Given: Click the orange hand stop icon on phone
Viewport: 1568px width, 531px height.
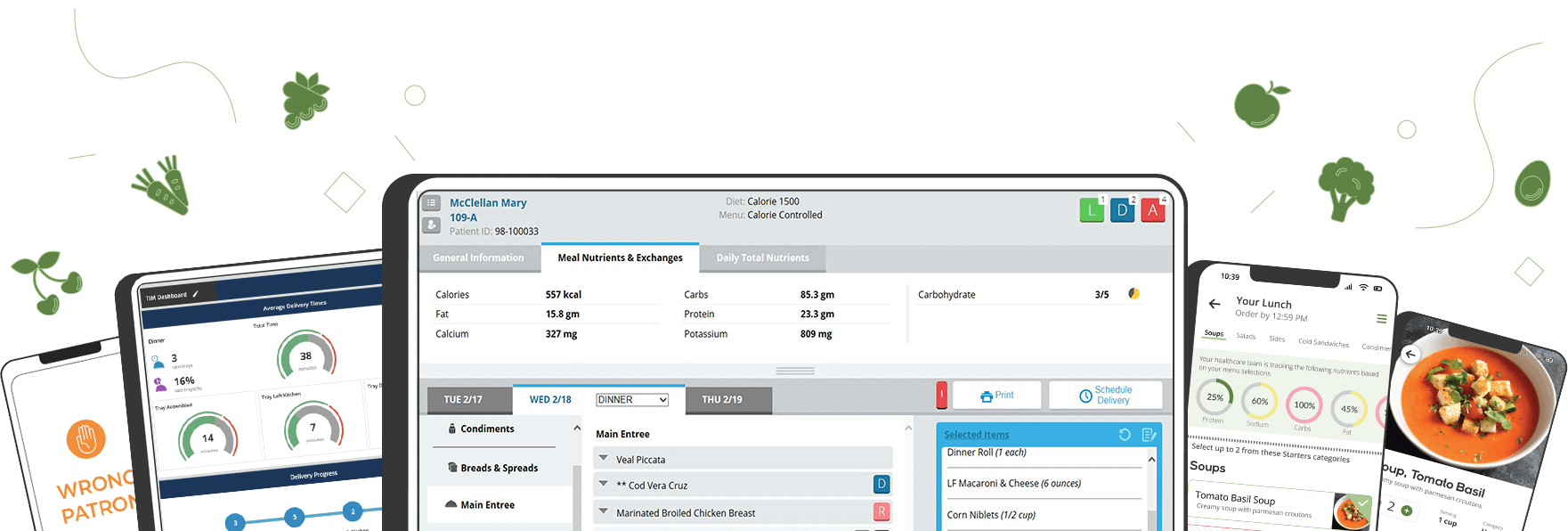Looking at the screenshot, I should (x=86, y=438).
